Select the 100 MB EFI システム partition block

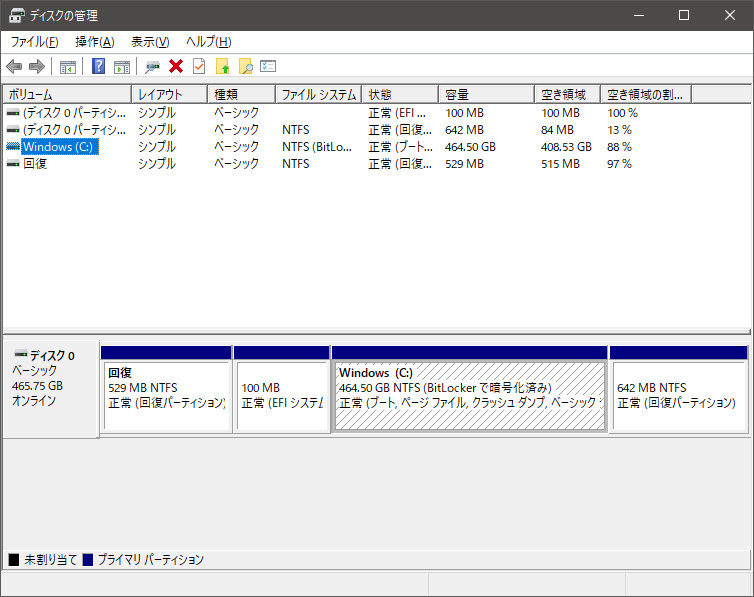282,390
